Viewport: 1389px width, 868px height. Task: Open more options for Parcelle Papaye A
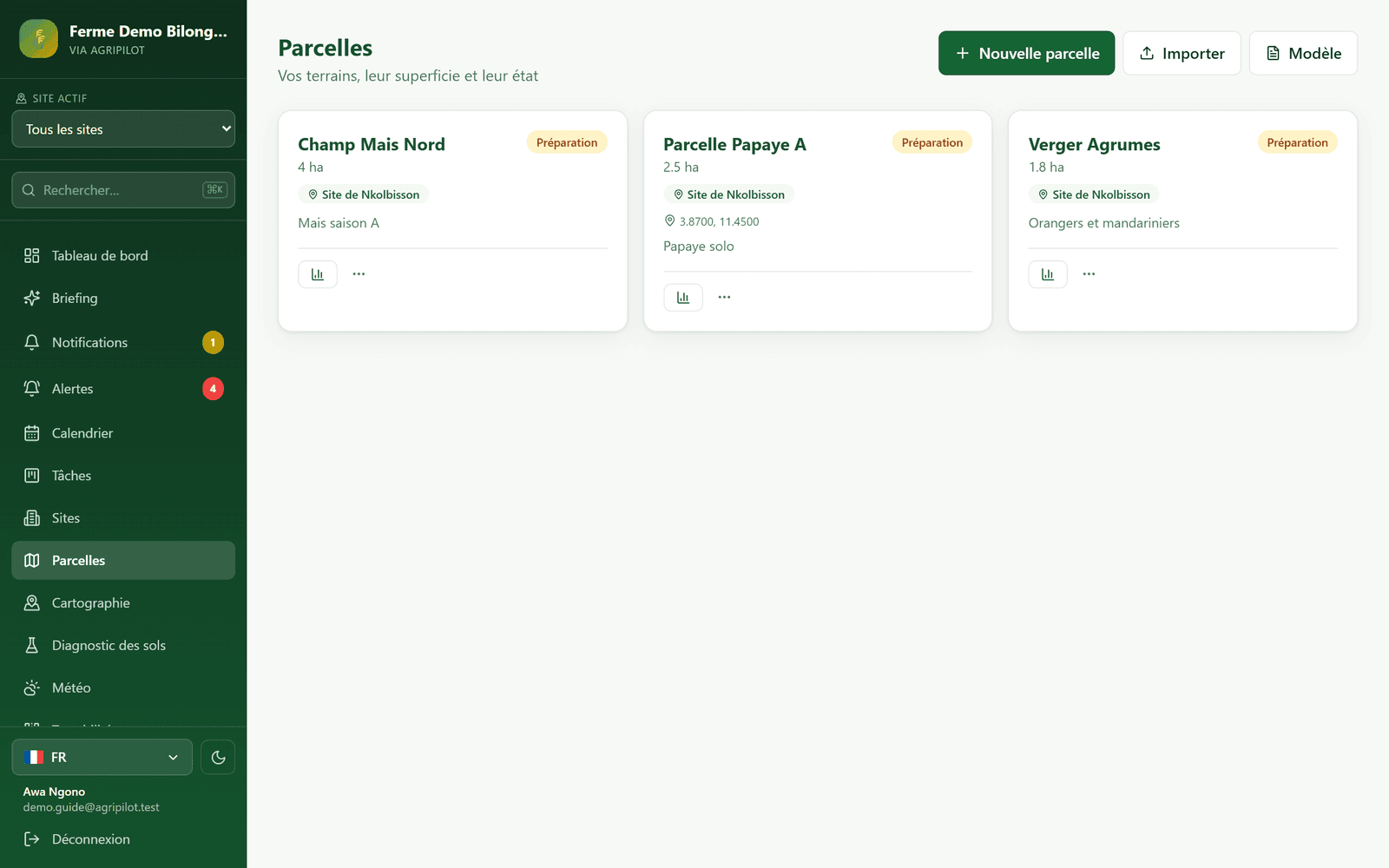(x=724, y=298)
